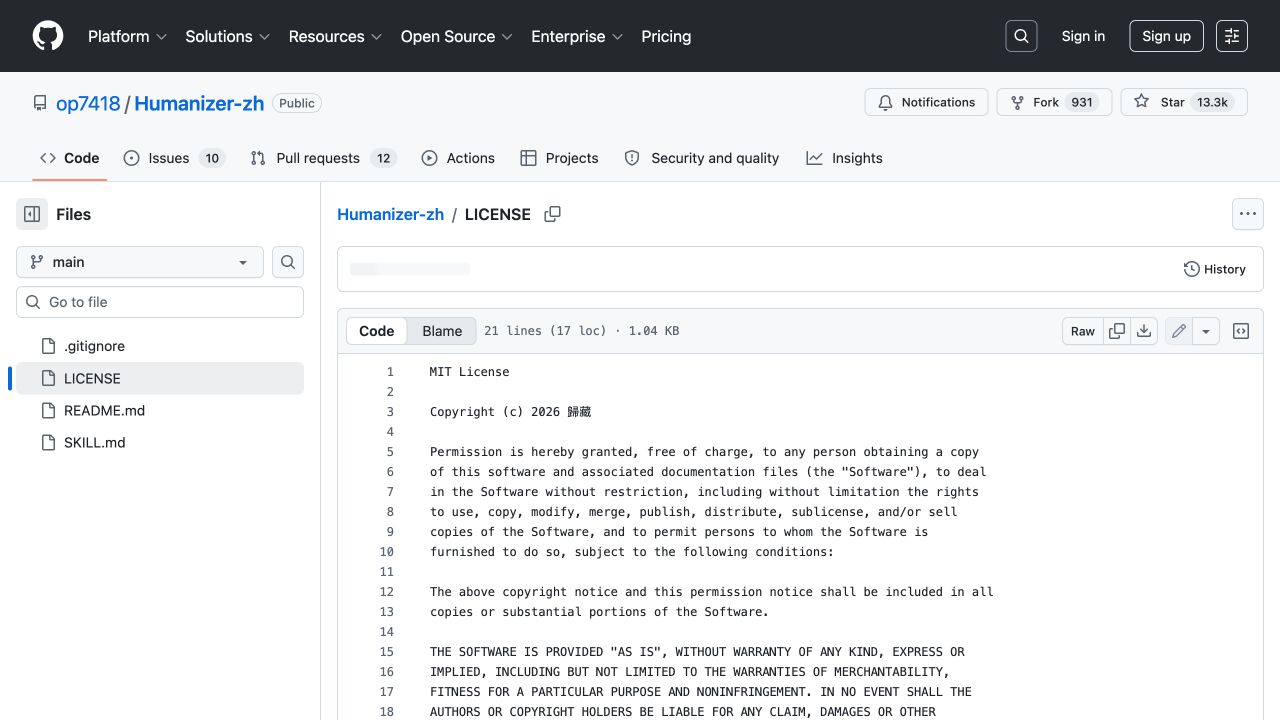Image resolution: width=1280 pixels, height=720 pixels.
Task: Click the notifications bell icon
Action: point(885,102)
